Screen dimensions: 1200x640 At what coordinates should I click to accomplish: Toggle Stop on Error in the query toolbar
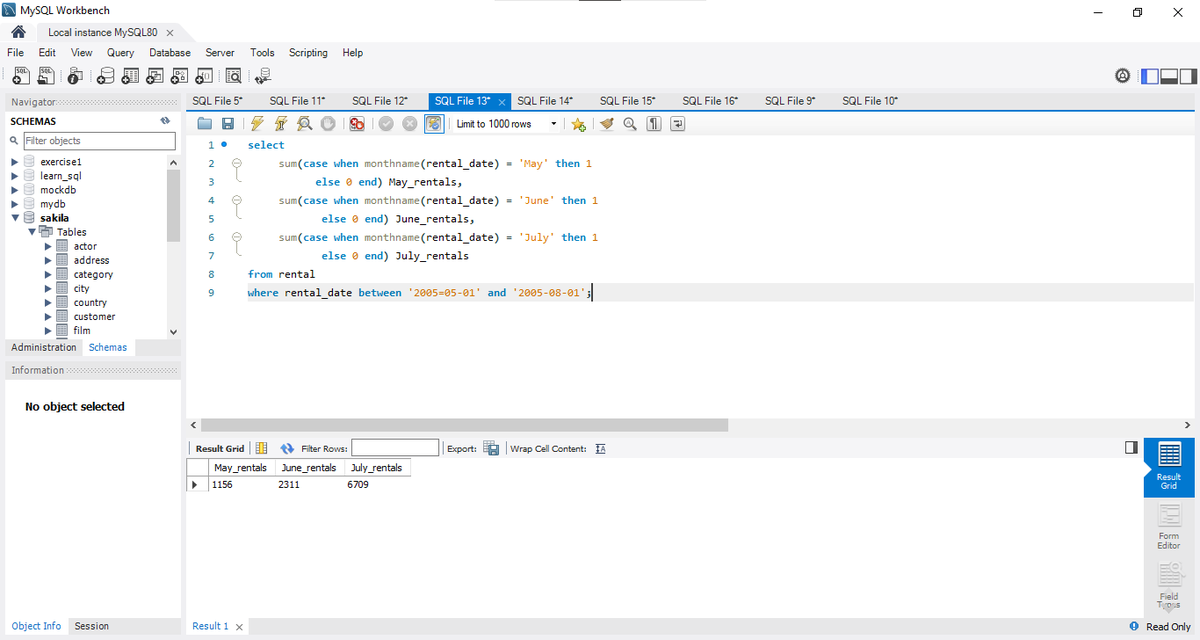(357, 123)
